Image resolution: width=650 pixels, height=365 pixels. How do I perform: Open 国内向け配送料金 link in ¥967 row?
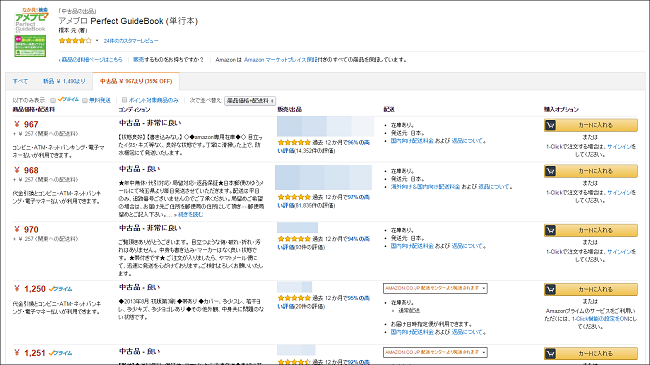coord(412,141)
